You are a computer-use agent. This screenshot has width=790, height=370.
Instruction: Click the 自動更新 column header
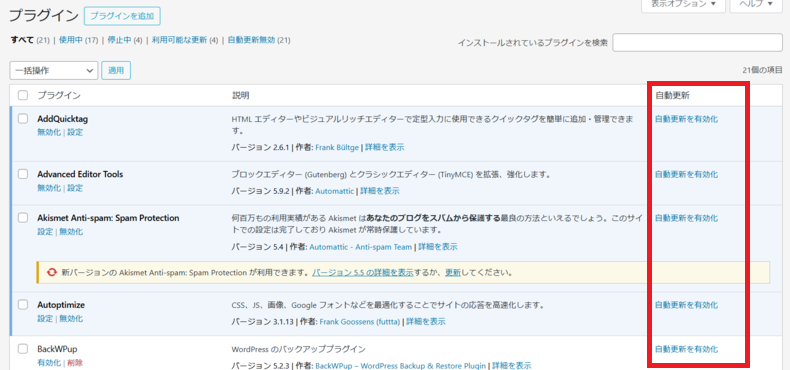672,95
